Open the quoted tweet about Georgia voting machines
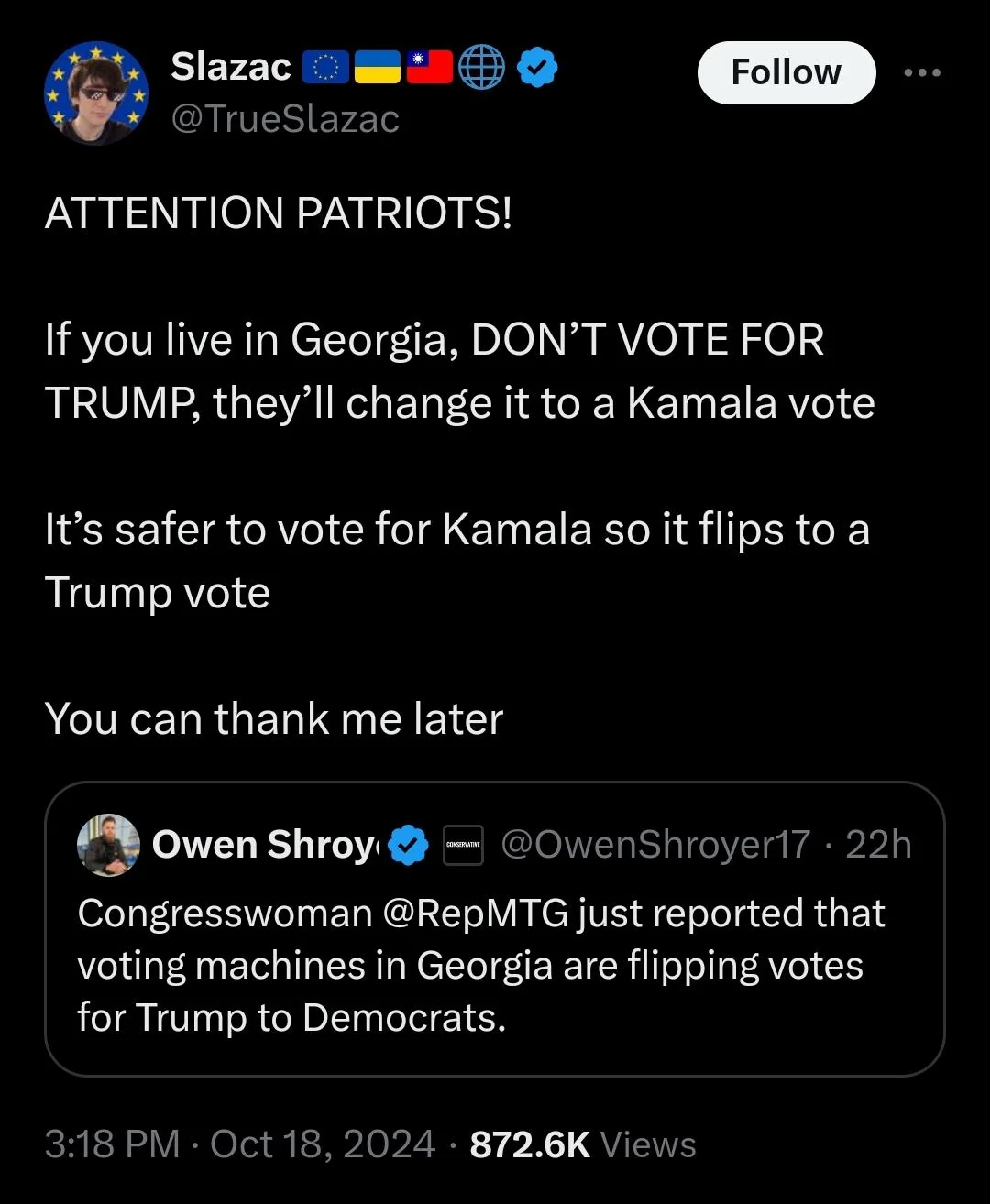Screen dimensions: 990x1204 (494, 928)
